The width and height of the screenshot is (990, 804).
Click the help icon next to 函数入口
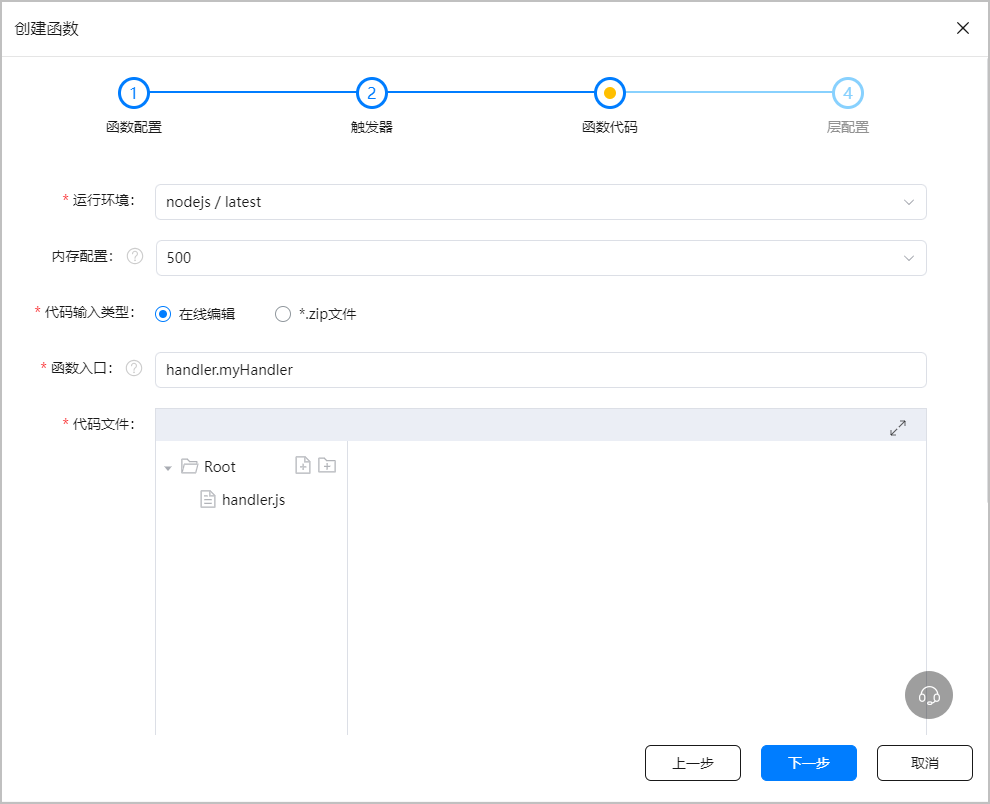135,369
